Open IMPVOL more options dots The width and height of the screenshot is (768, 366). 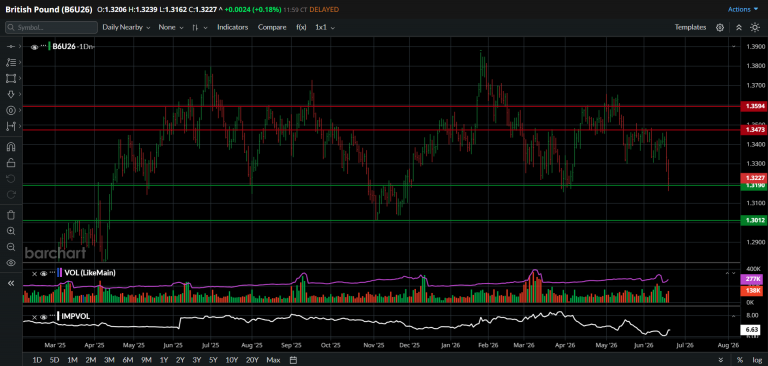52,316
